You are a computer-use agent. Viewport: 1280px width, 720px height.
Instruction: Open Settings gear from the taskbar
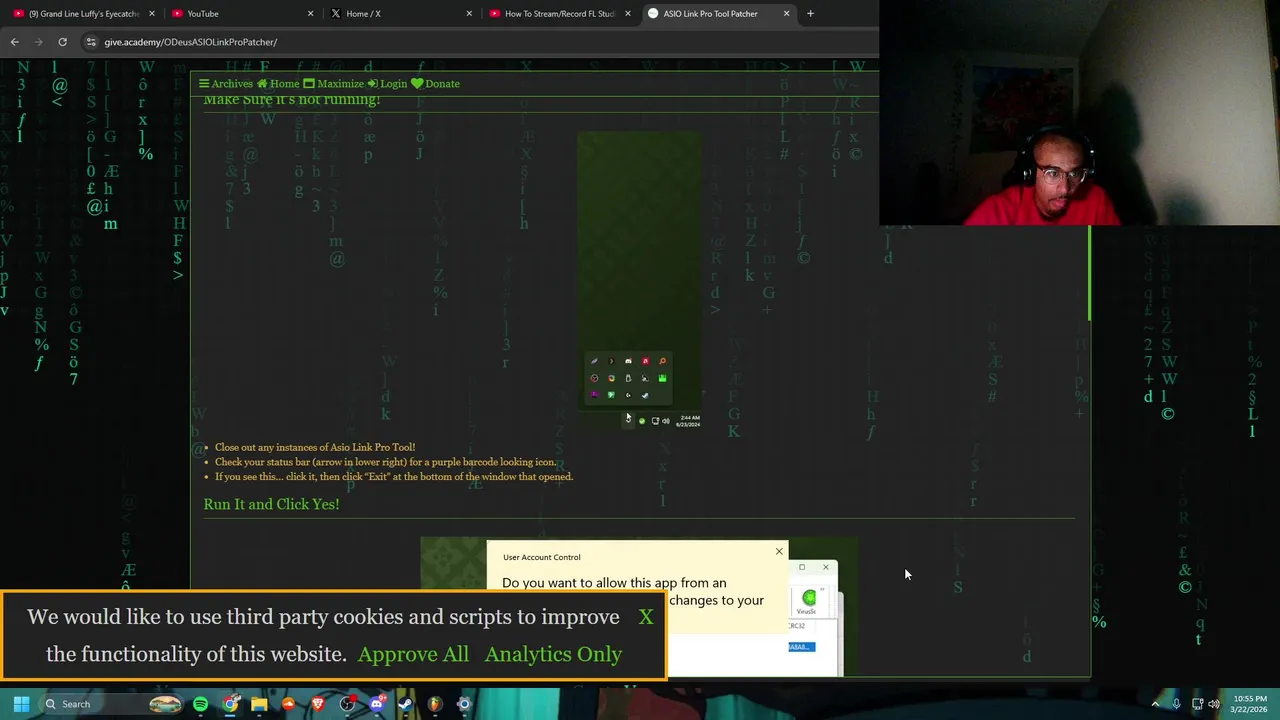tap(464, 704)
